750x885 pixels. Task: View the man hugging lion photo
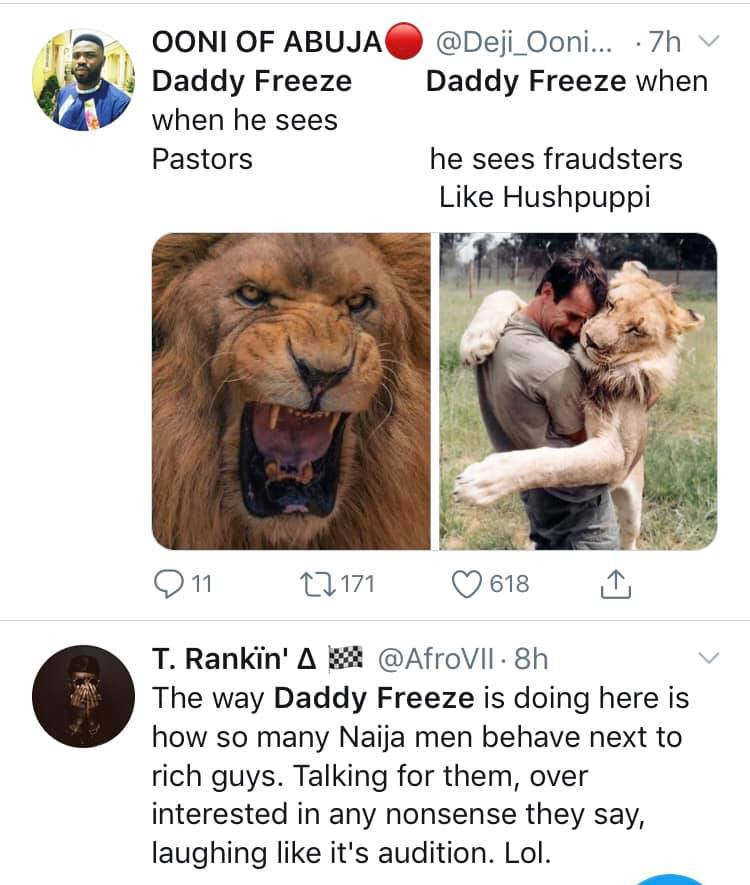(578, 391)
